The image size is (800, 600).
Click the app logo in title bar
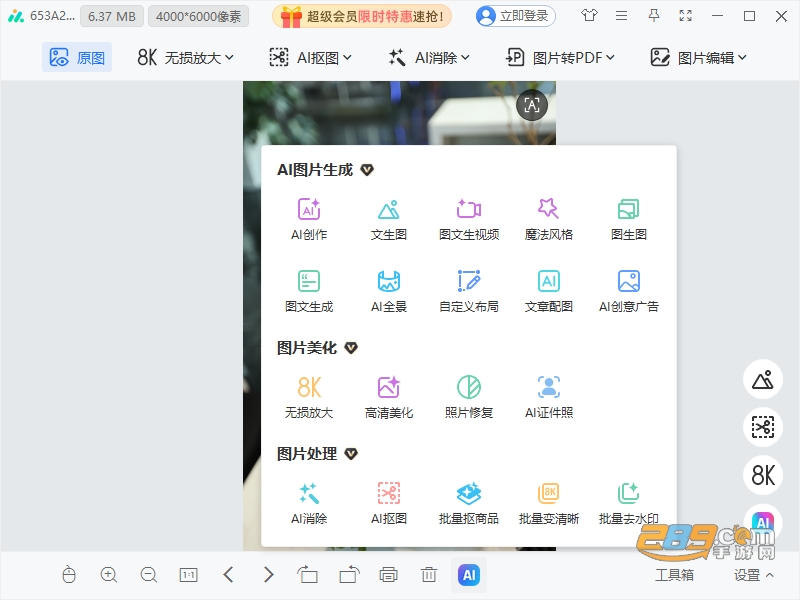[x=16, y=16]
